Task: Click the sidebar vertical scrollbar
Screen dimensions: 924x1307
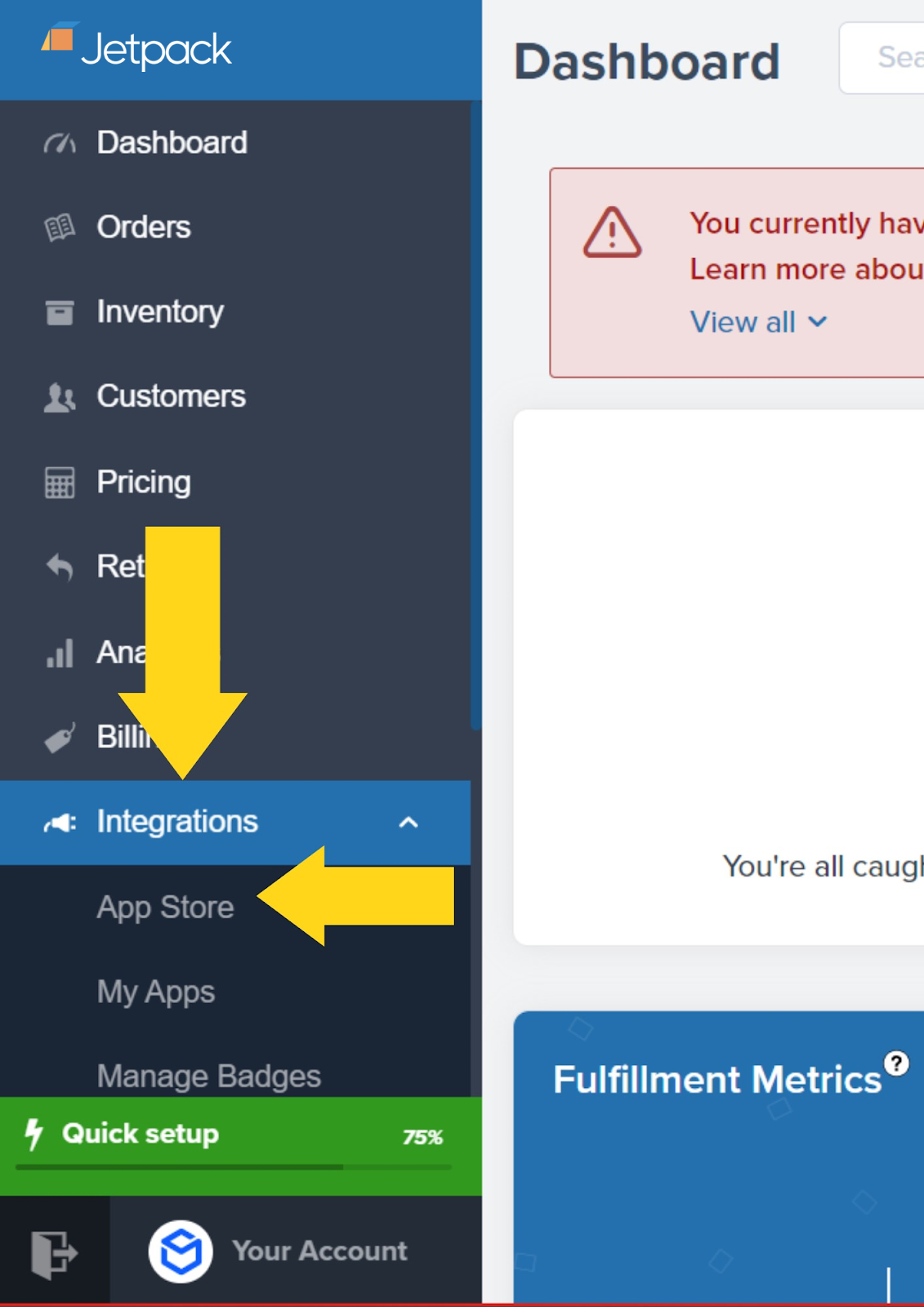Action: click(476, 415)
